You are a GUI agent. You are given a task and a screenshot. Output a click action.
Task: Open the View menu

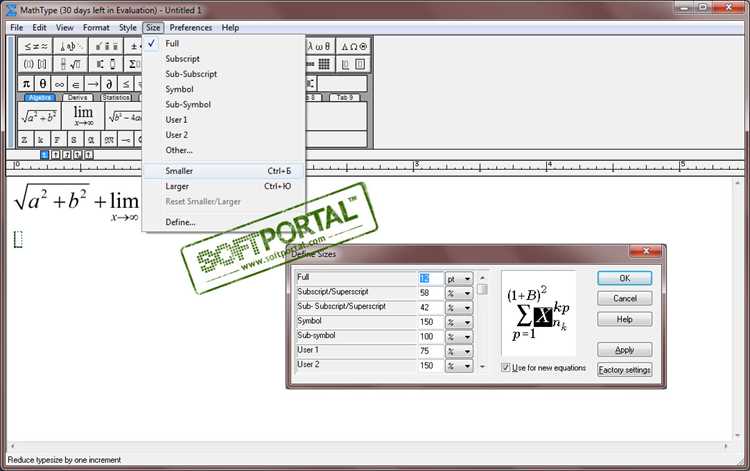tap(65, 28)
